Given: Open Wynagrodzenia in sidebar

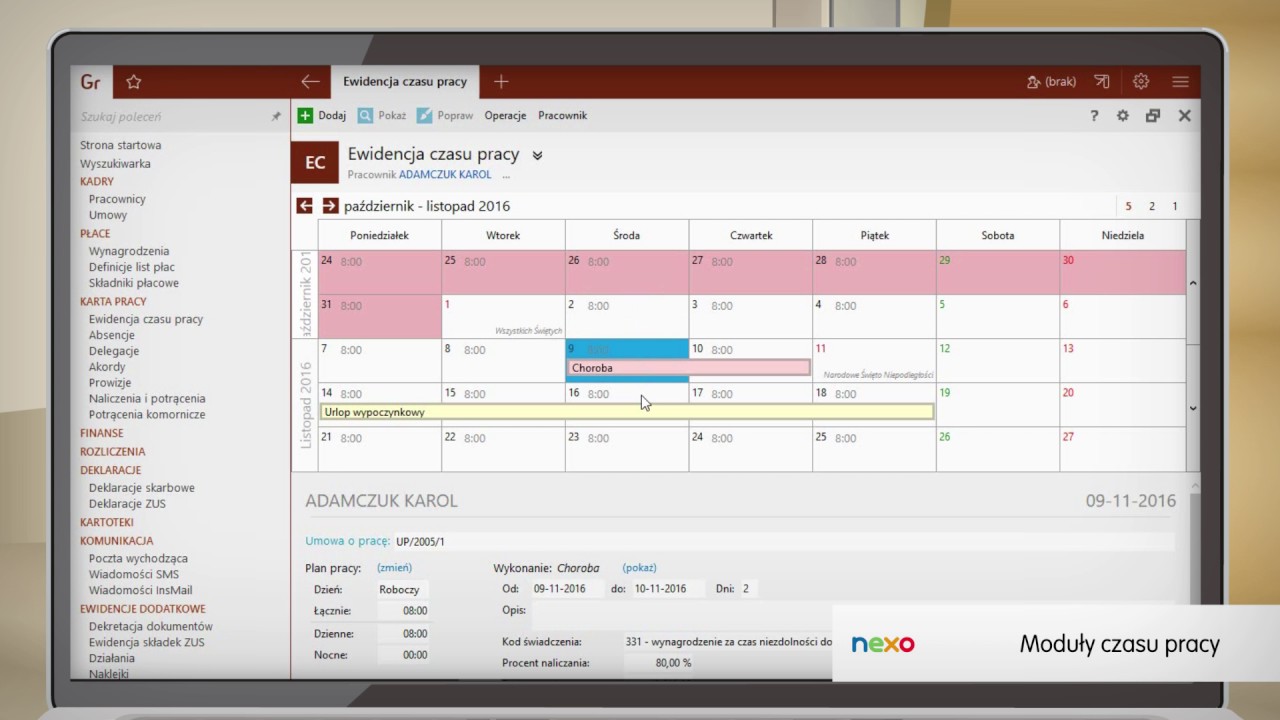Looking at the screenshot, I should click(129, 251).
